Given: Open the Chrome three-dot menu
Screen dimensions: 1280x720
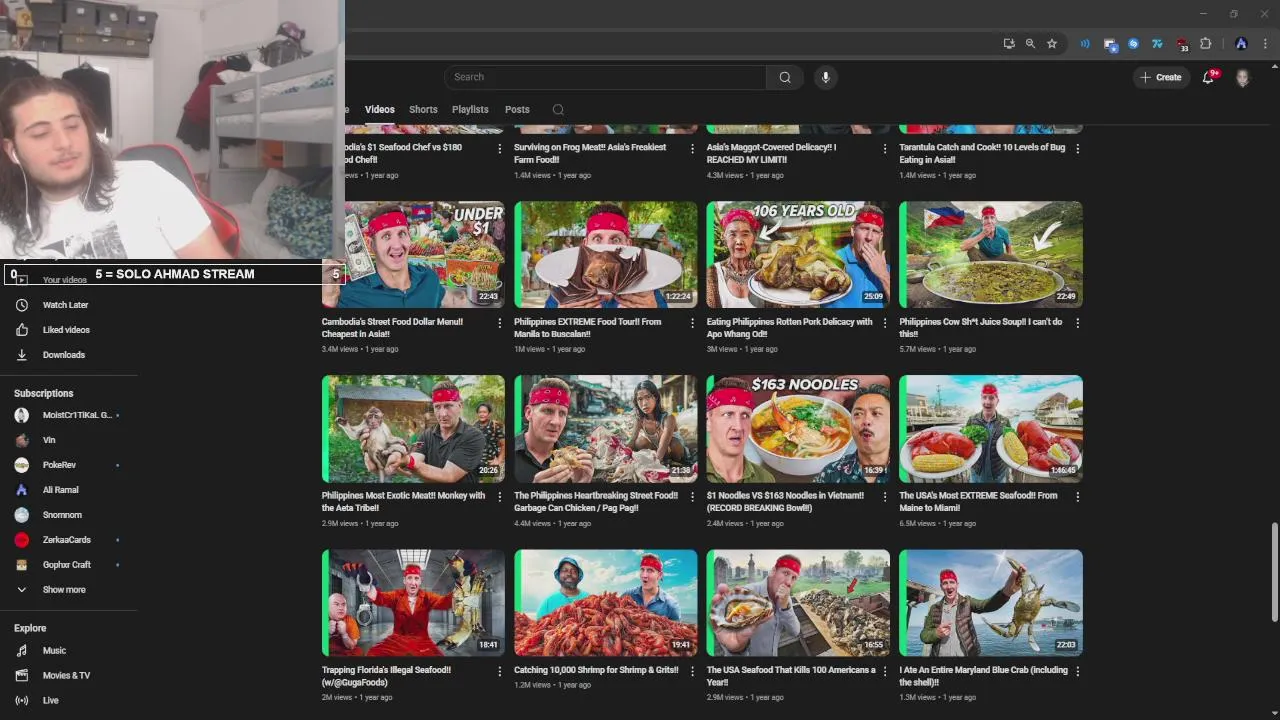Looking at the screenshot, I should (x=1266, y=44).
